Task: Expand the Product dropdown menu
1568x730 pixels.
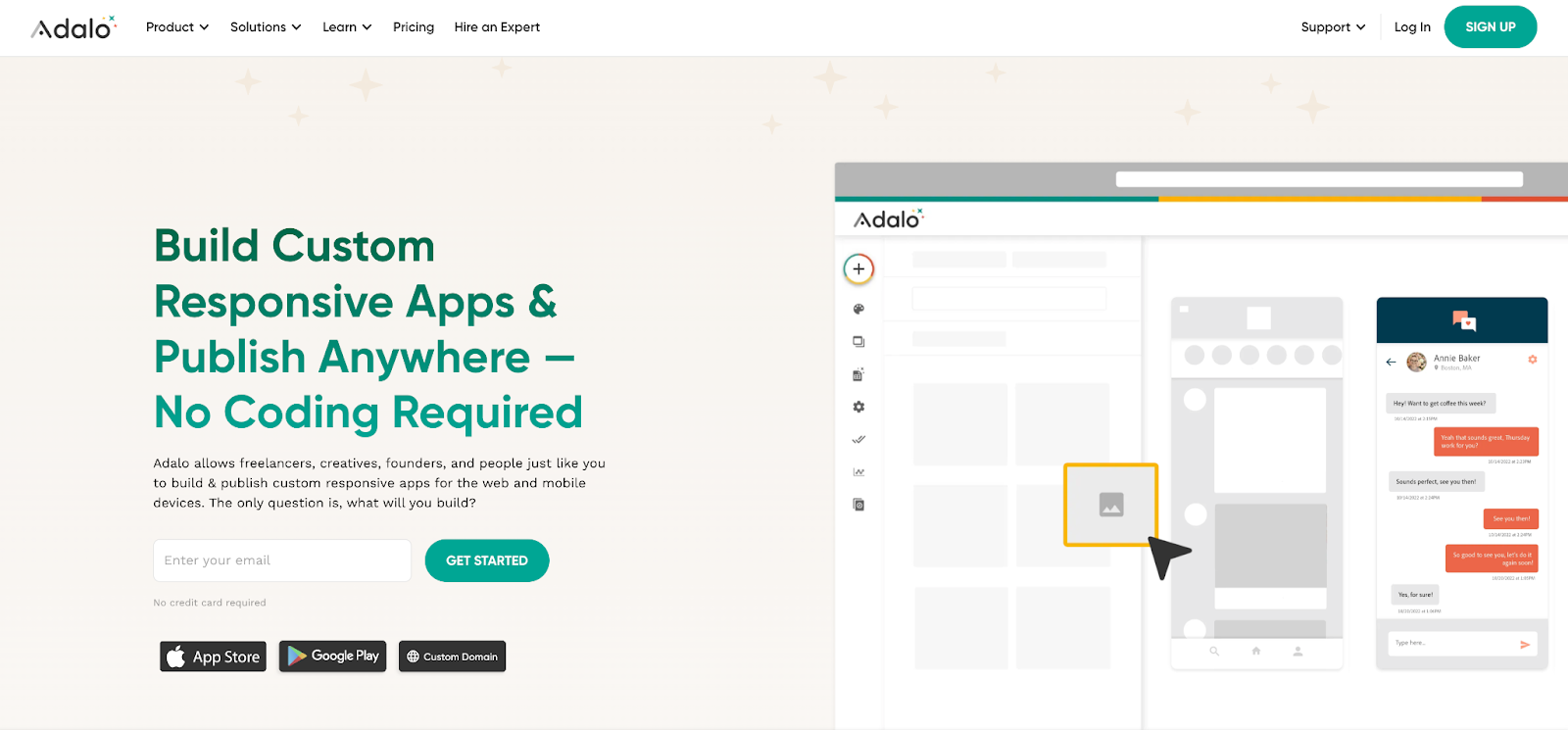Action: pos(177,27)
